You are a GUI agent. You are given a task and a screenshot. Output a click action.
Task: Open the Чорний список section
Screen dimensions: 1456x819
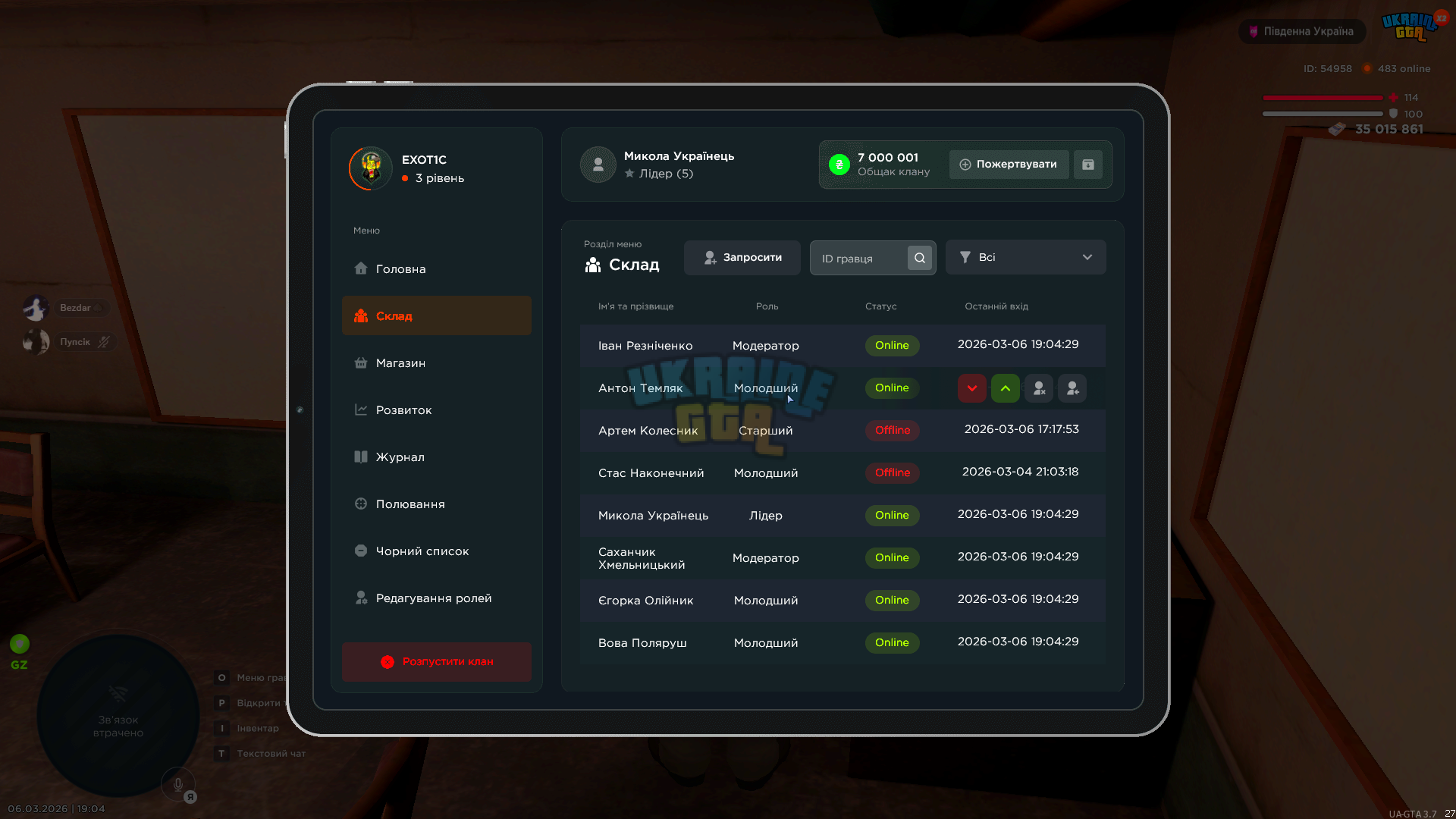[436, 551]
